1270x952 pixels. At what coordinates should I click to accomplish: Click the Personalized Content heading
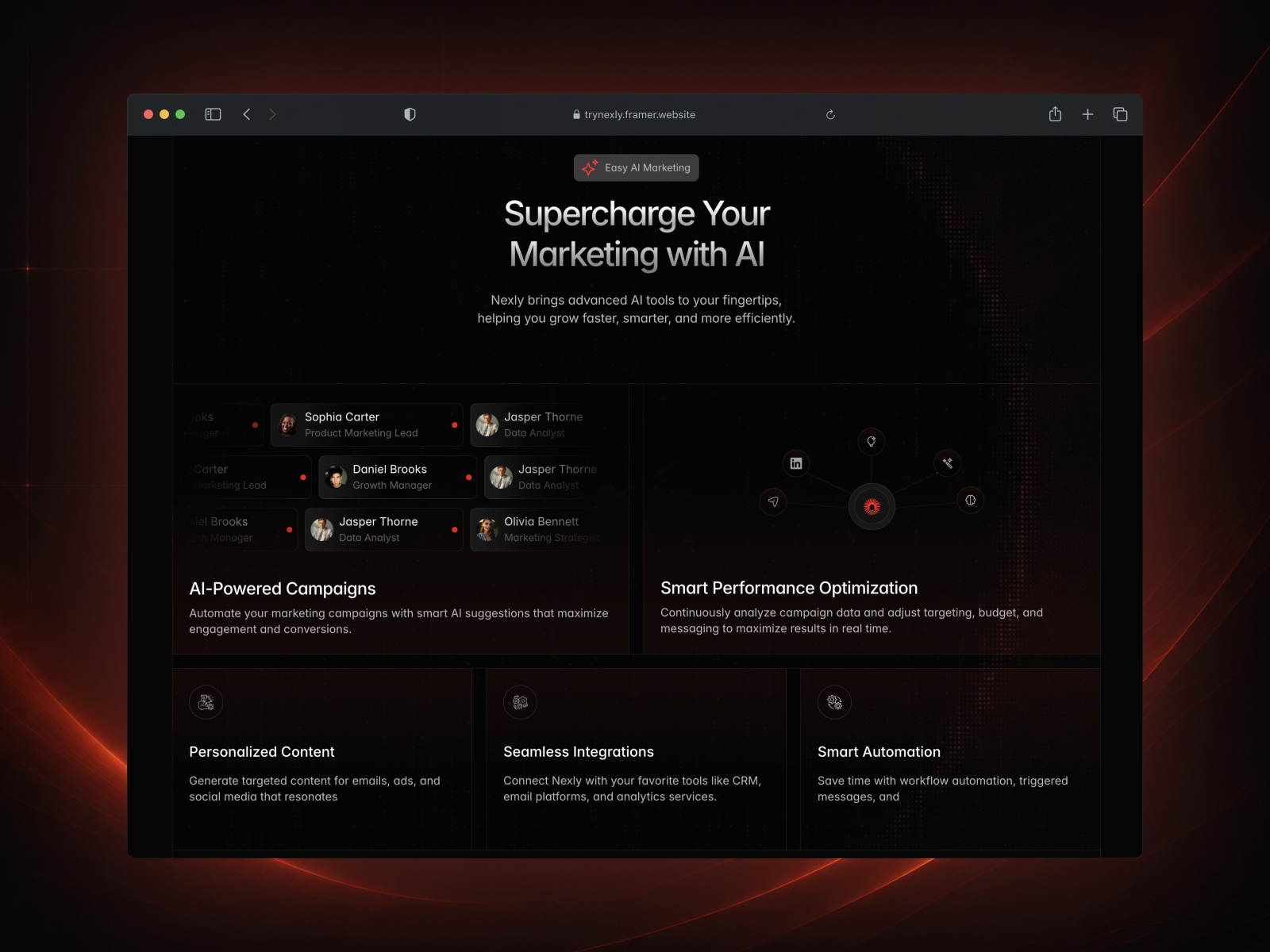pos(262,751)
